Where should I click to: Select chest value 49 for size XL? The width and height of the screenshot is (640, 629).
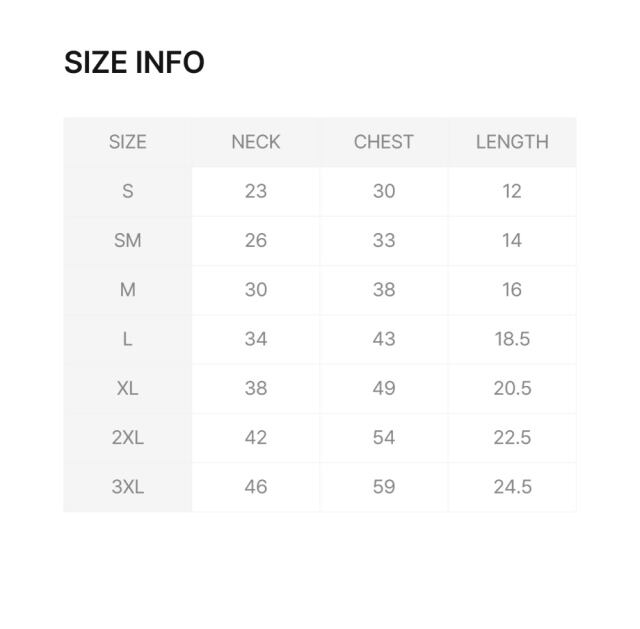click(x=384, y=388)
